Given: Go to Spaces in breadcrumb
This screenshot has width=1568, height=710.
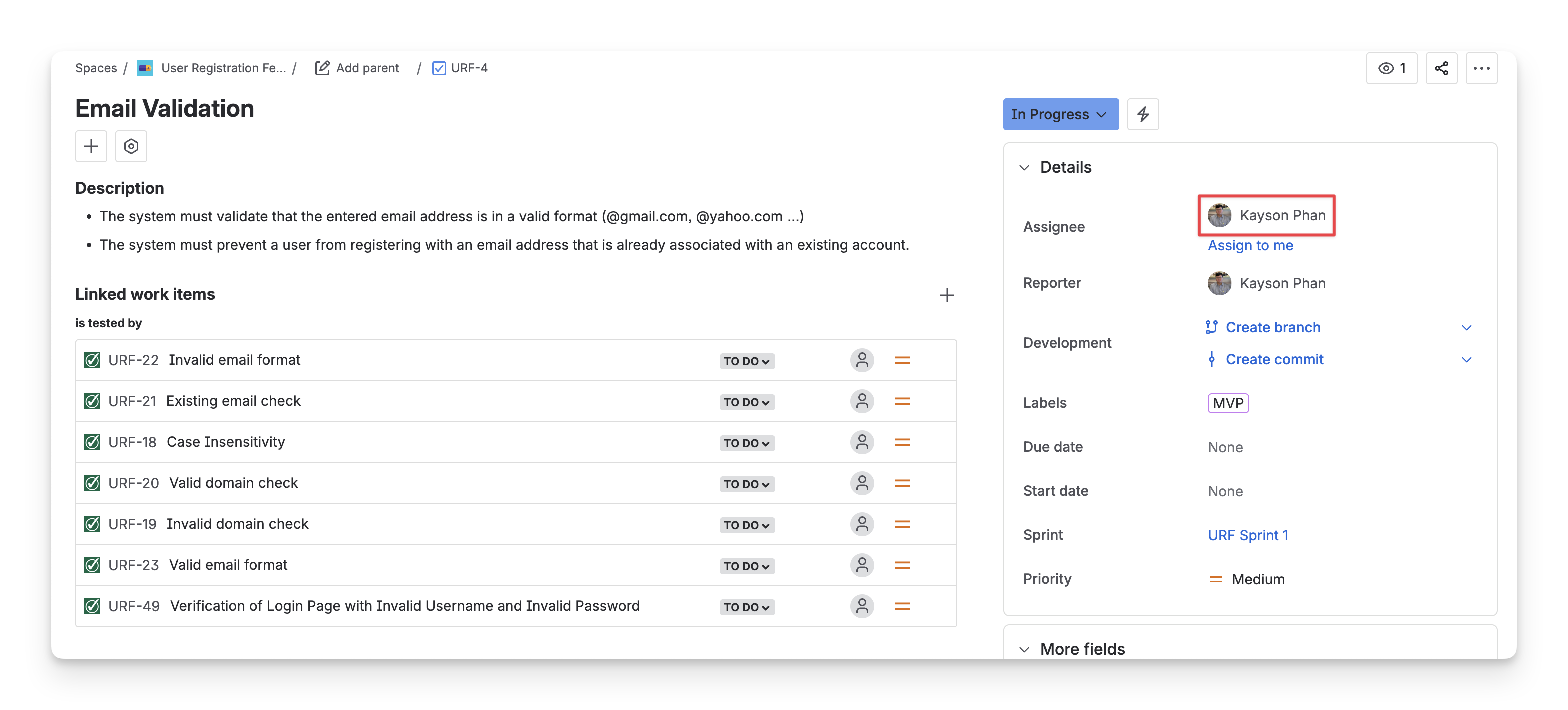Looking at the screenshot, I should pyautogui.click(x=96, y=68).
